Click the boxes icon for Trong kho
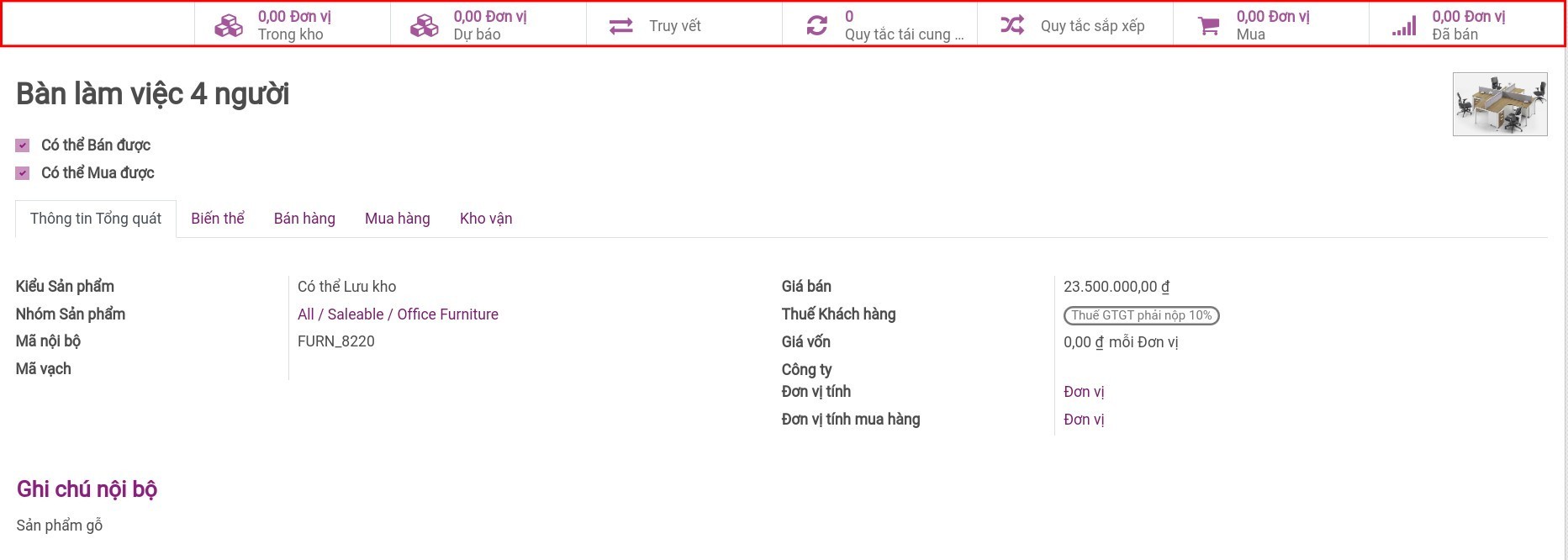 229,26
